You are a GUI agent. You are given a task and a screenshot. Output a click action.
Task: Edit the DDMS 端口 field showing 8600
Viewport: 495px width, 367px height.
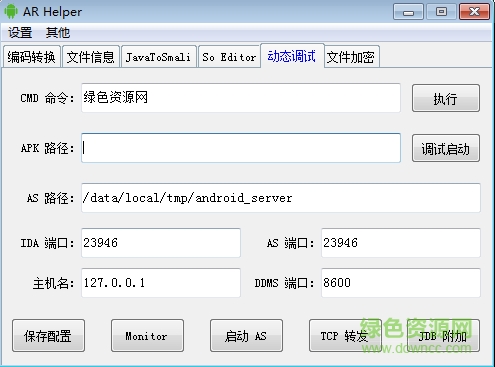click(x=401, y=283)
